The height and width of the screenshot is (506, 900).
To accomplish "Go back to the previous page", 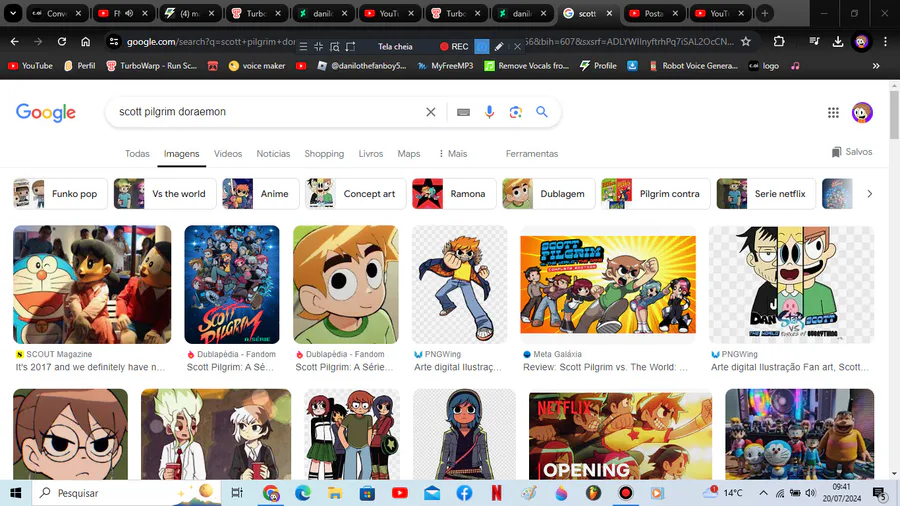I will pos(14,41).
